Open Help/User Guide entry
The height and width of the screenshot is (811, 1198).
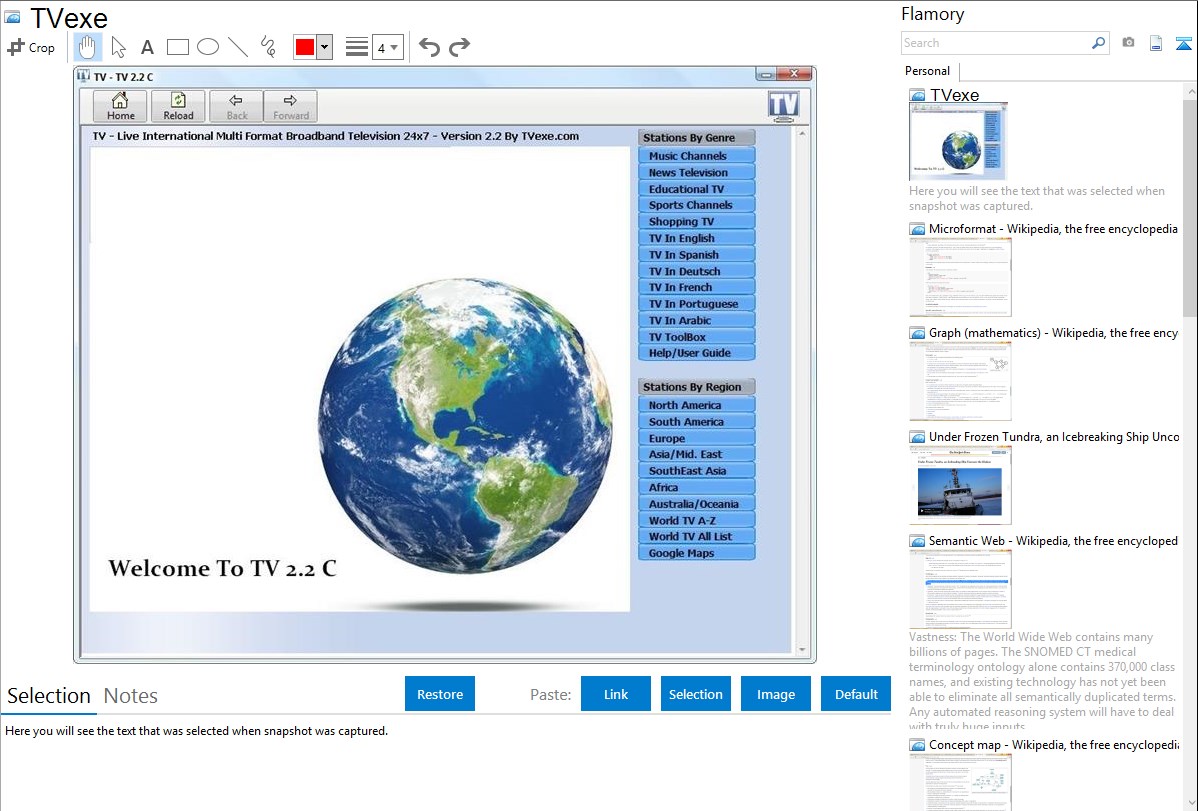pos(696,353)
